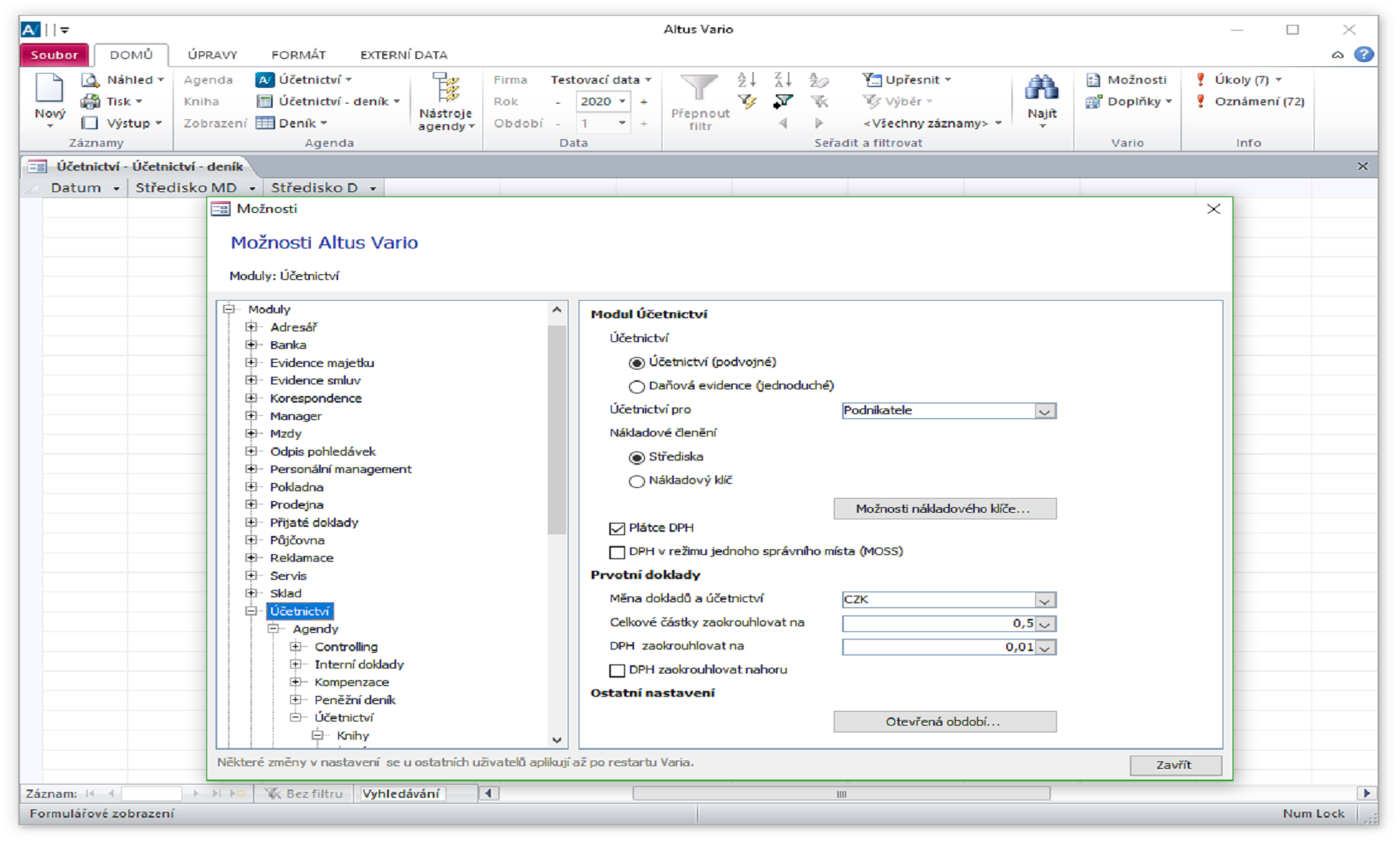Open Oznámení (72) notifications

[x=1250, y=101]
